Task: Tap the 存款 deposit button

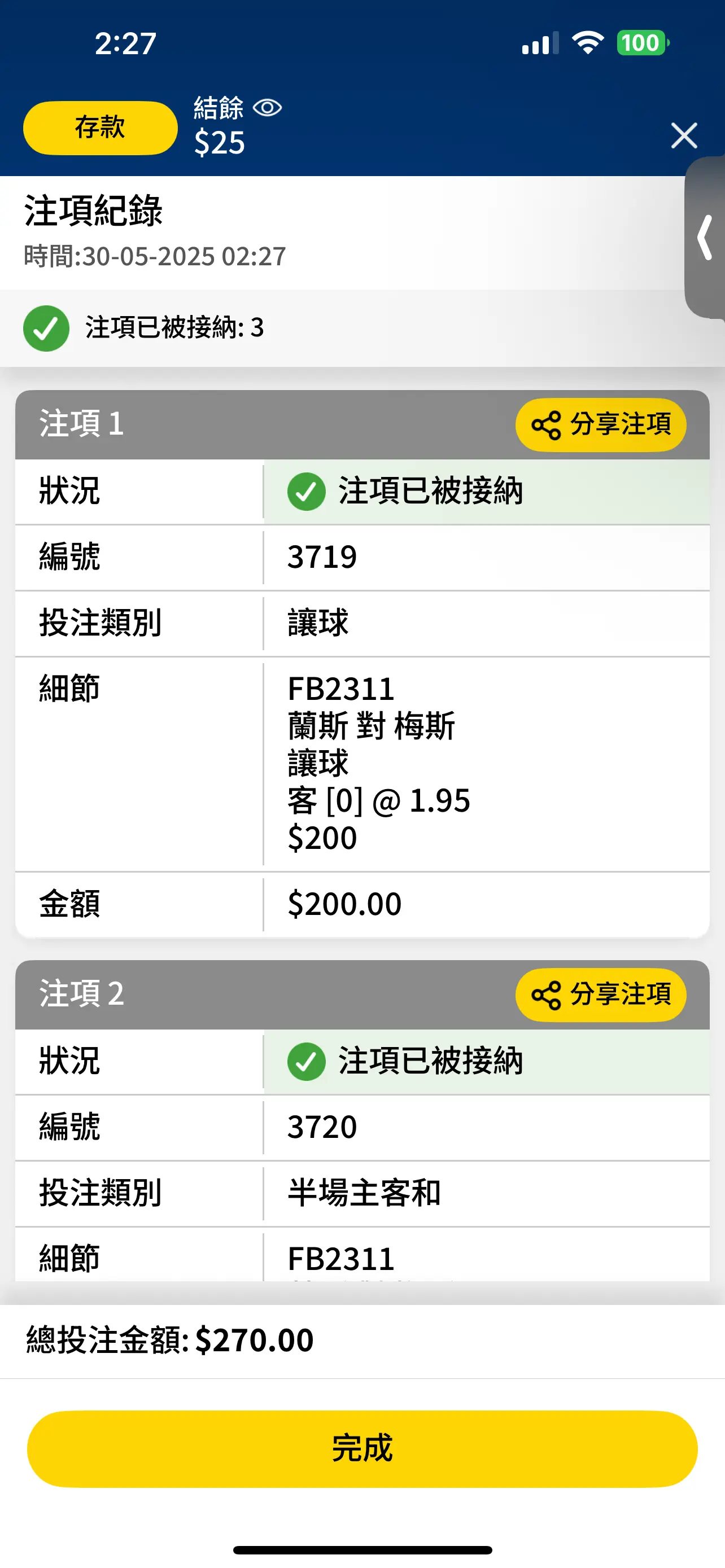Action: point(101,128)
